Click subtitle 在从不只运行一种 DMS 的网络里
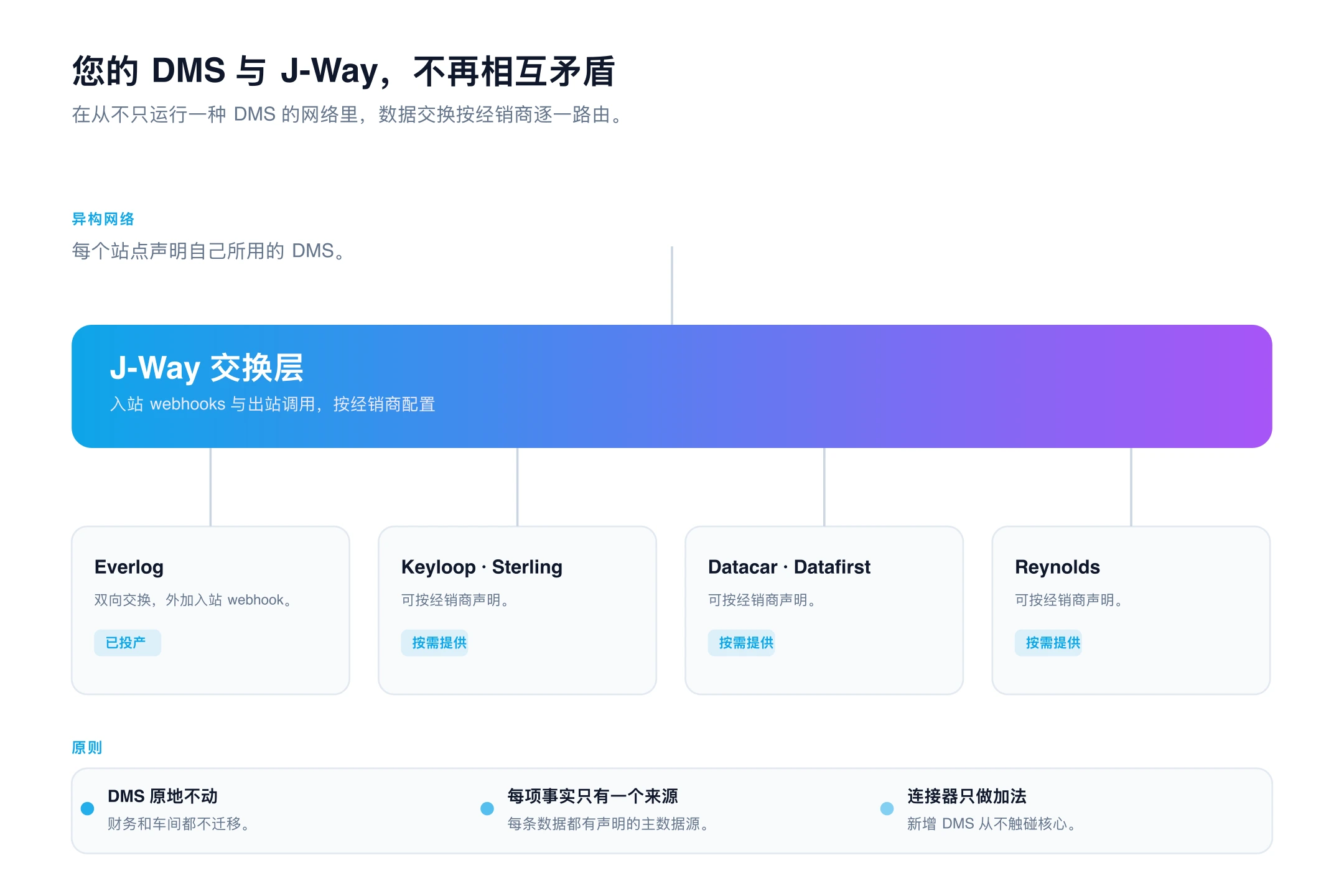 pyautogui.click(x=348, y=114)
